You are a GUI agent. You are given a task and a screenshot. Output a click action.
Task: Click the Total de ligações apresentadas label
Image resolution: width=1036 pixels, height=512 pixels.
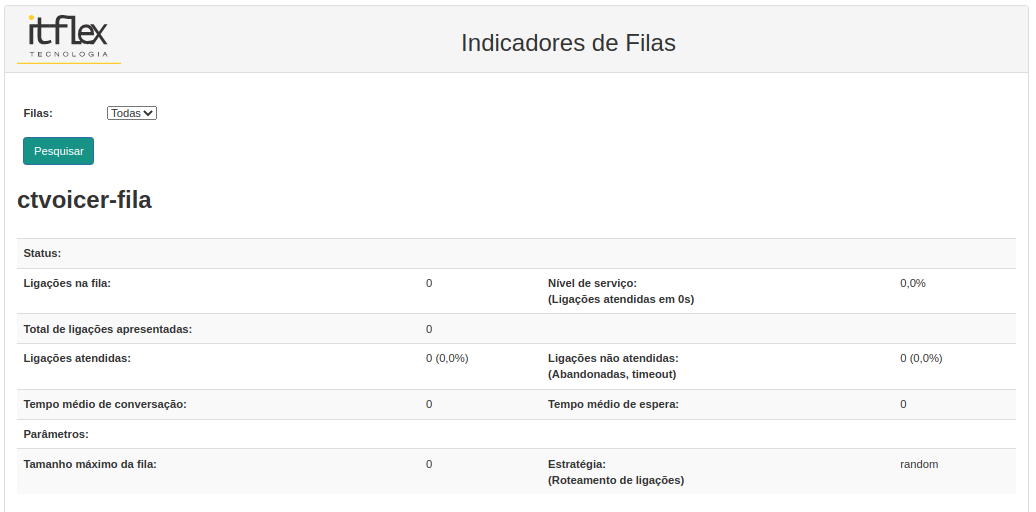tap(108, 329)
